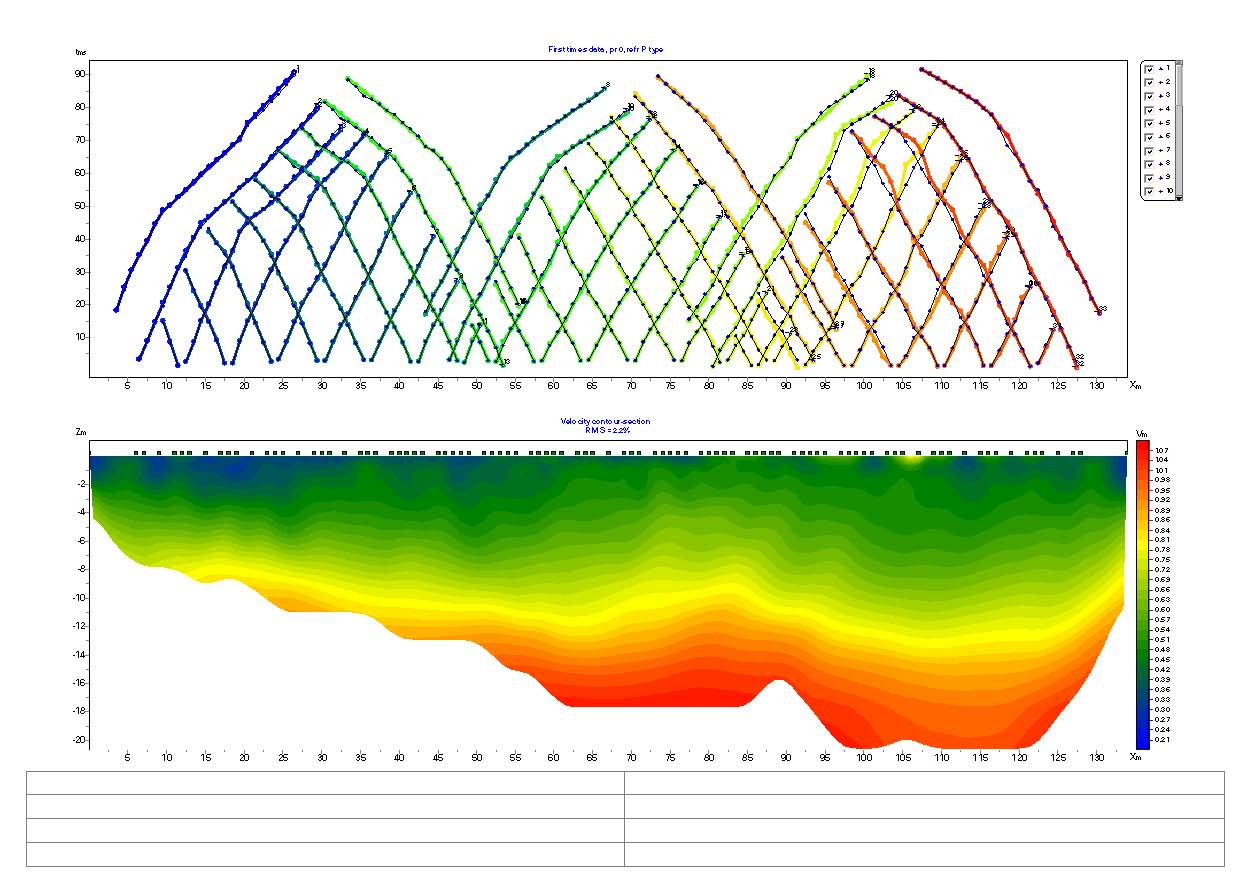The width and height of the screenshot is (1252, 885).
Task: Toggle the series 3 legend checkbox
Action: click(x=1150, y=95)
